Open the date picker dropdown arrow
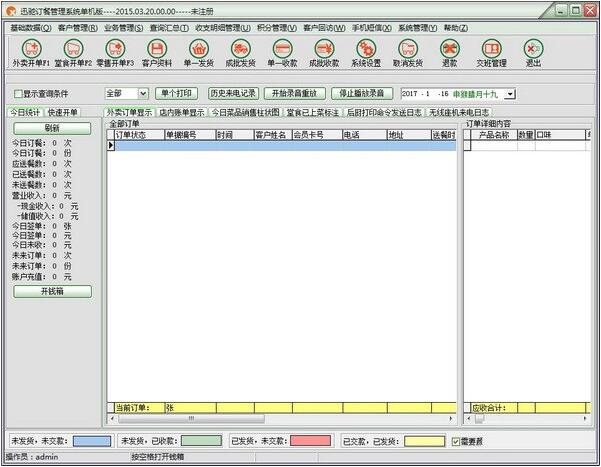Screen dimensions: 601x467 (510, 93)
